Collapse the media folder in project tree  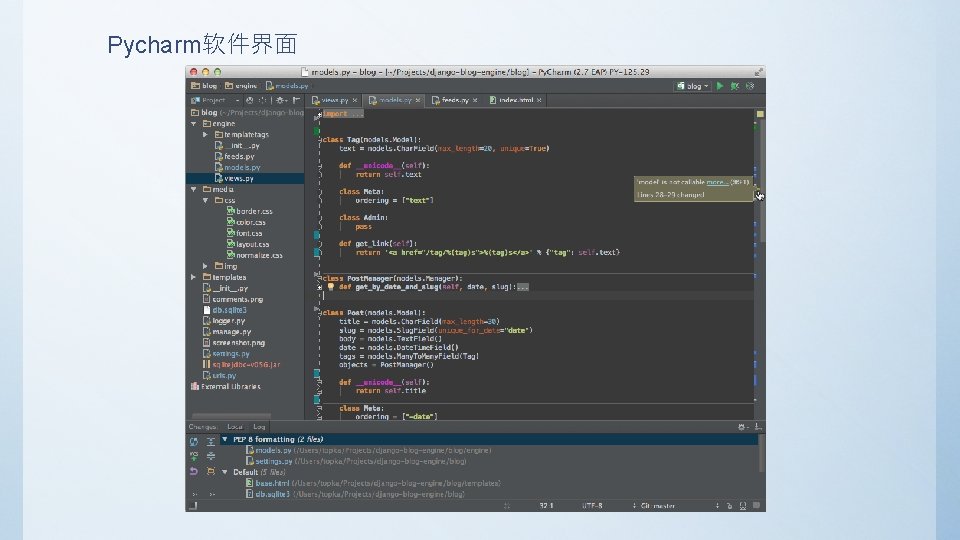coord(194,190)
